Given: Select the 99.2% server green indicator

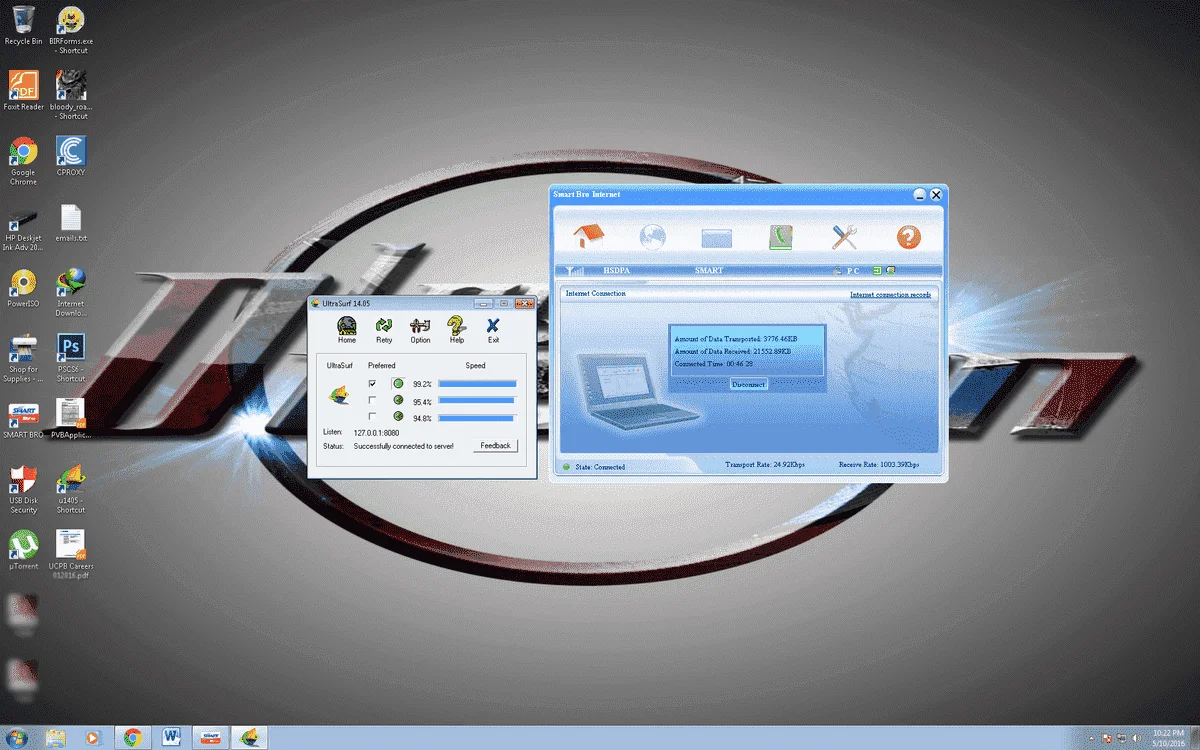Looking at the screenshot, I should point(398,383).
